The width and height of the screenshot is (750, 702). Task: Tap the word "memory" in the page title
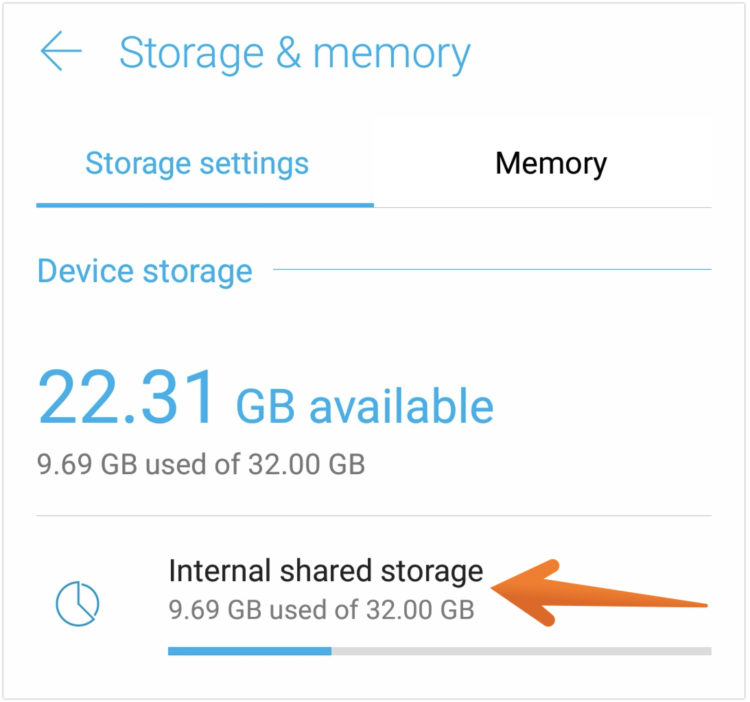point(392,53)
